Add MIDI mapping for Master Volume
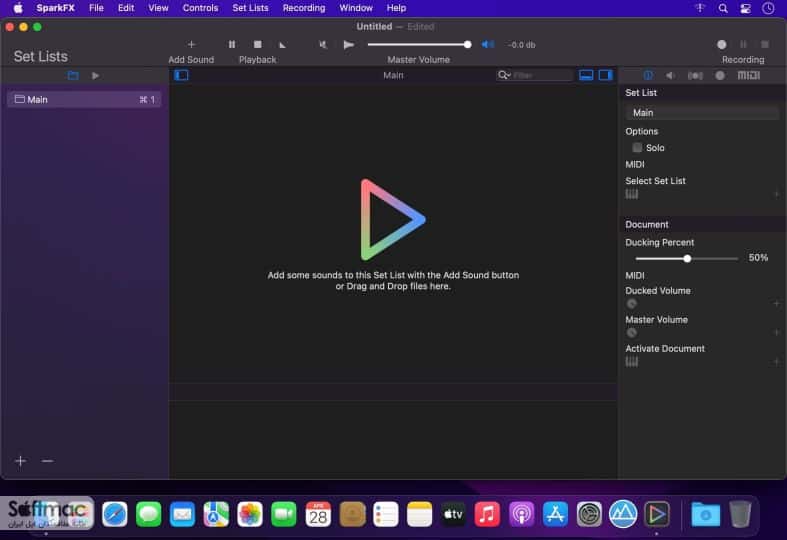 pyautogui.click(x=776, y=333)
